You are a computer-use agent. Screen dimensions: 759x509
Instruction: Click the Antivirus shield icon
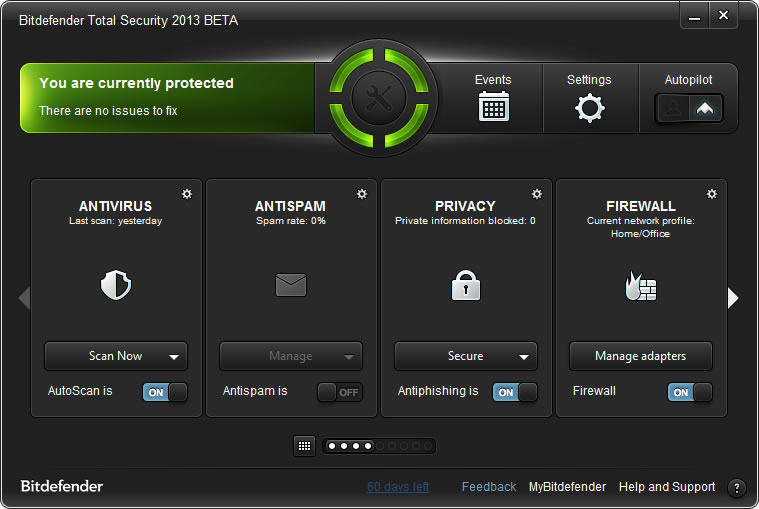coord(116,286)
